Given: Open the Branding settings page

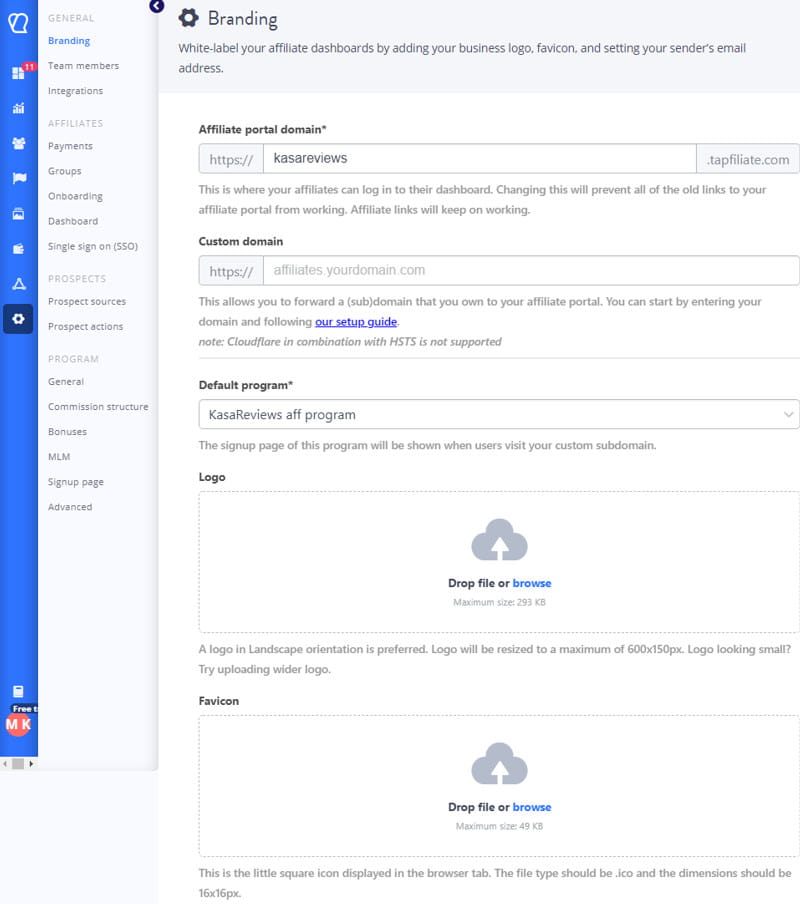Looking at the screenshot, I should [69, 41].
